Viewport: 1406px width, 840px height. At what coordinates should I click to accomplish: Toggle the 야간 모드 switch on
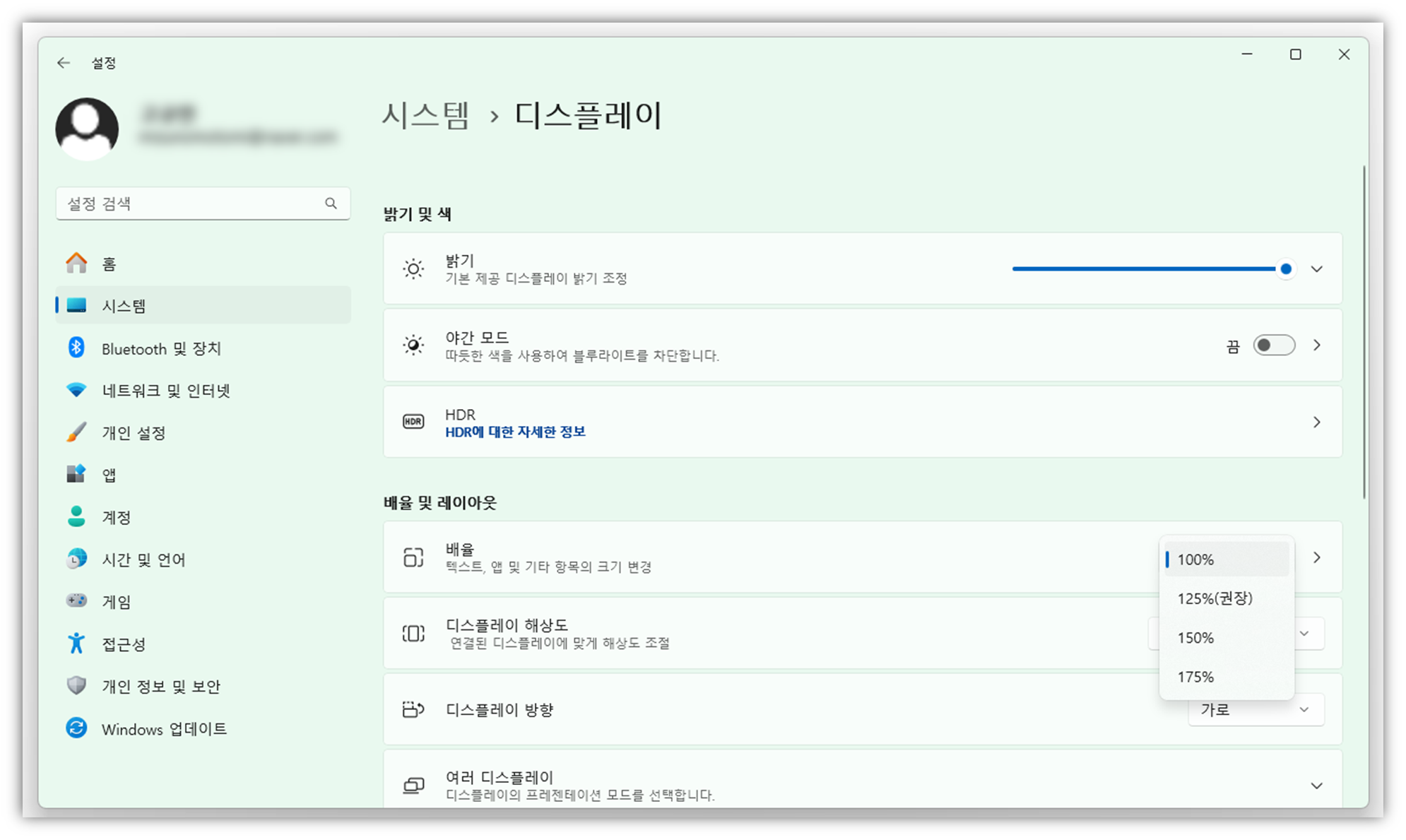coord(1273,345)
